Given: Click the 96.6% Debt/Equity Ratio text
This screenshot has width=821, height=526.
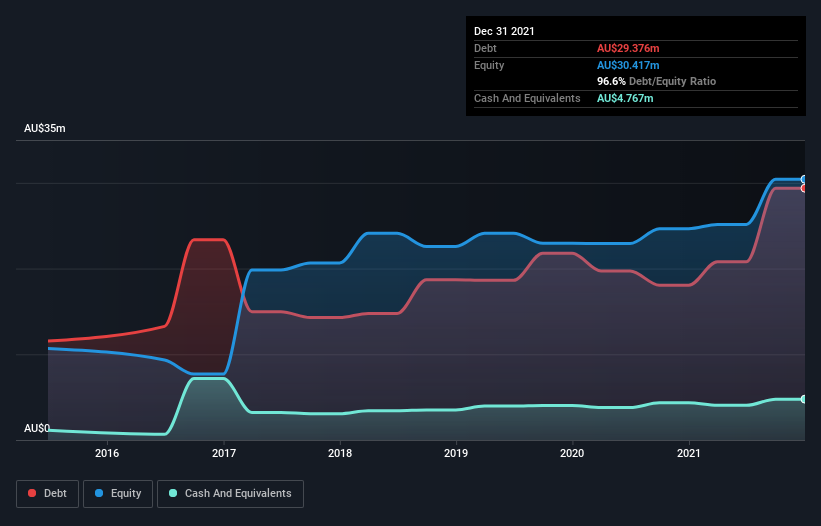Looking at the screenshot, I should [657, 81].
